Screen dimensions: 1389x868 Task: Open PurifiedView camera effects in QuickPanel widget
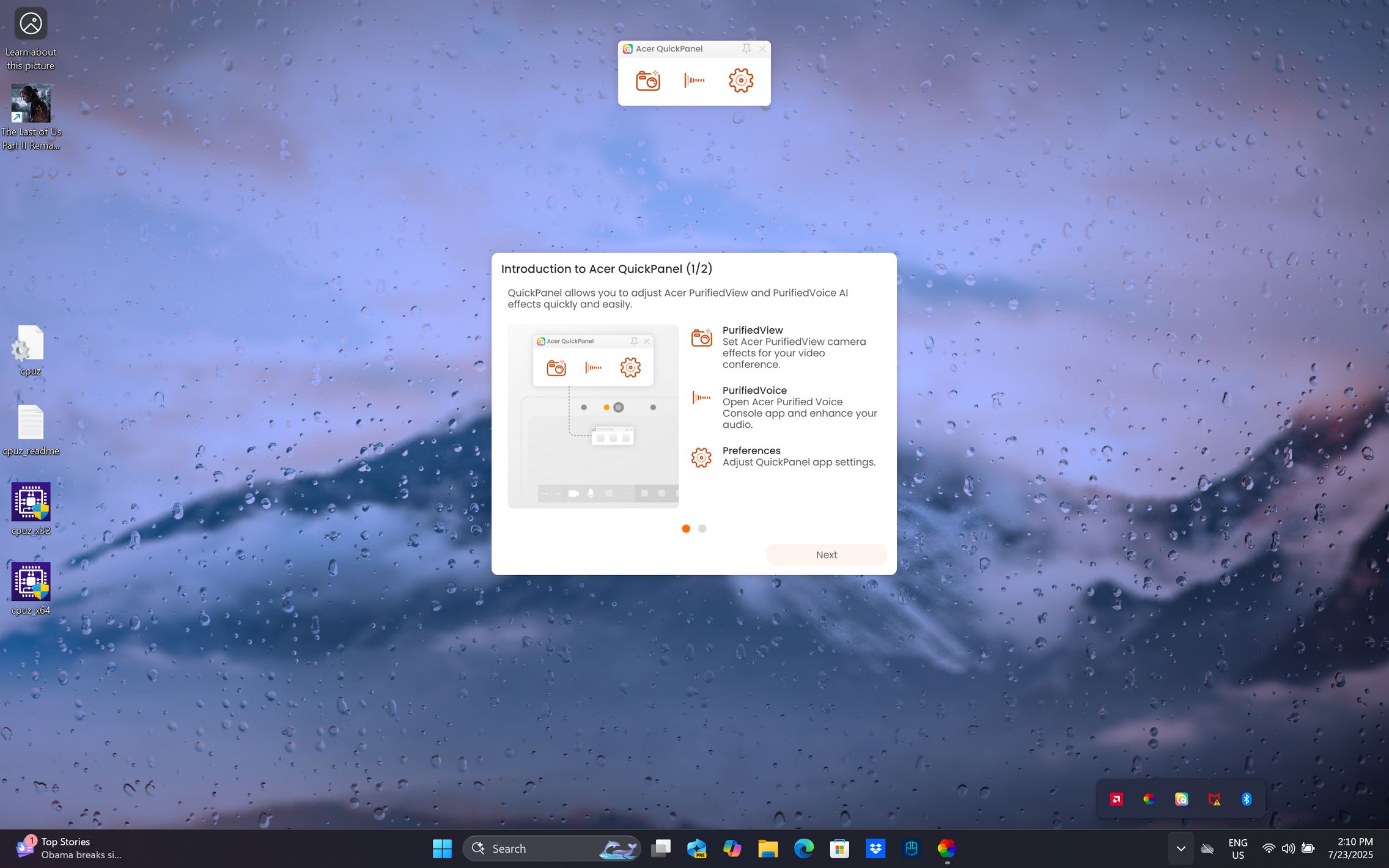pos(647,81)
